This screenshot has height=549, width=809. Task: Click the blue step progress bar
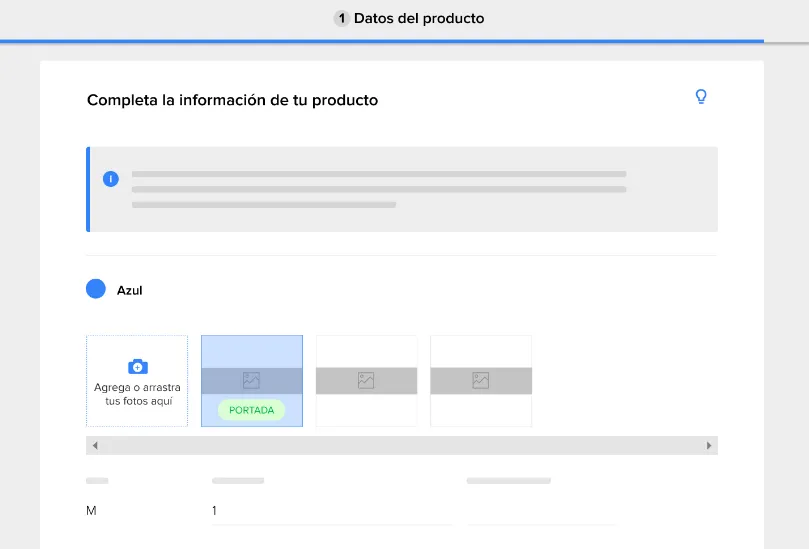tap(382, 41)
